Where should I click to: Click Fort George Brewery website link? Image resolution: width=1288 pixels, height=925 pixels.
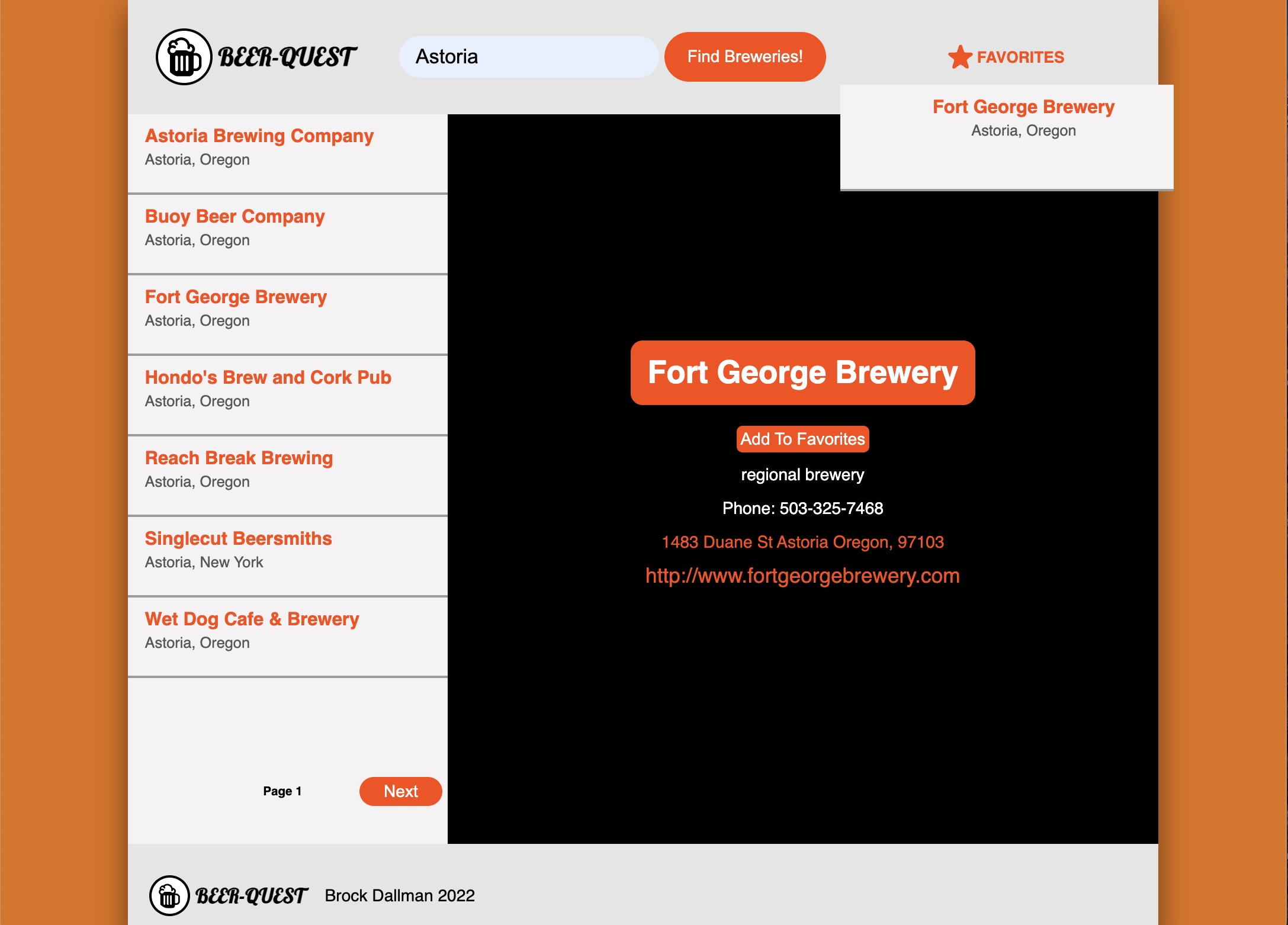click(803, 576)
